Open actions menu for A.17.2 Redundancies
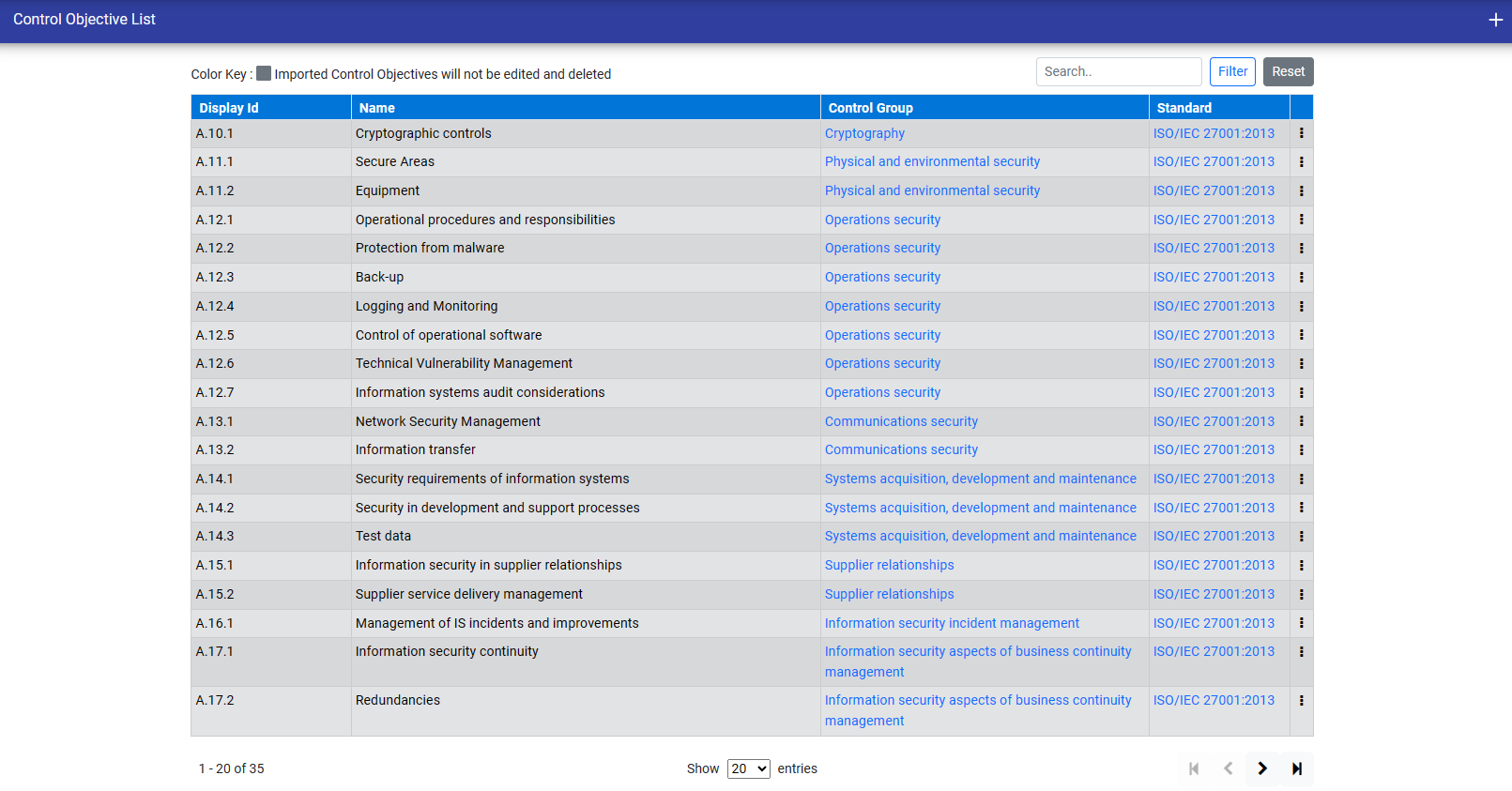 [1301, 701]
